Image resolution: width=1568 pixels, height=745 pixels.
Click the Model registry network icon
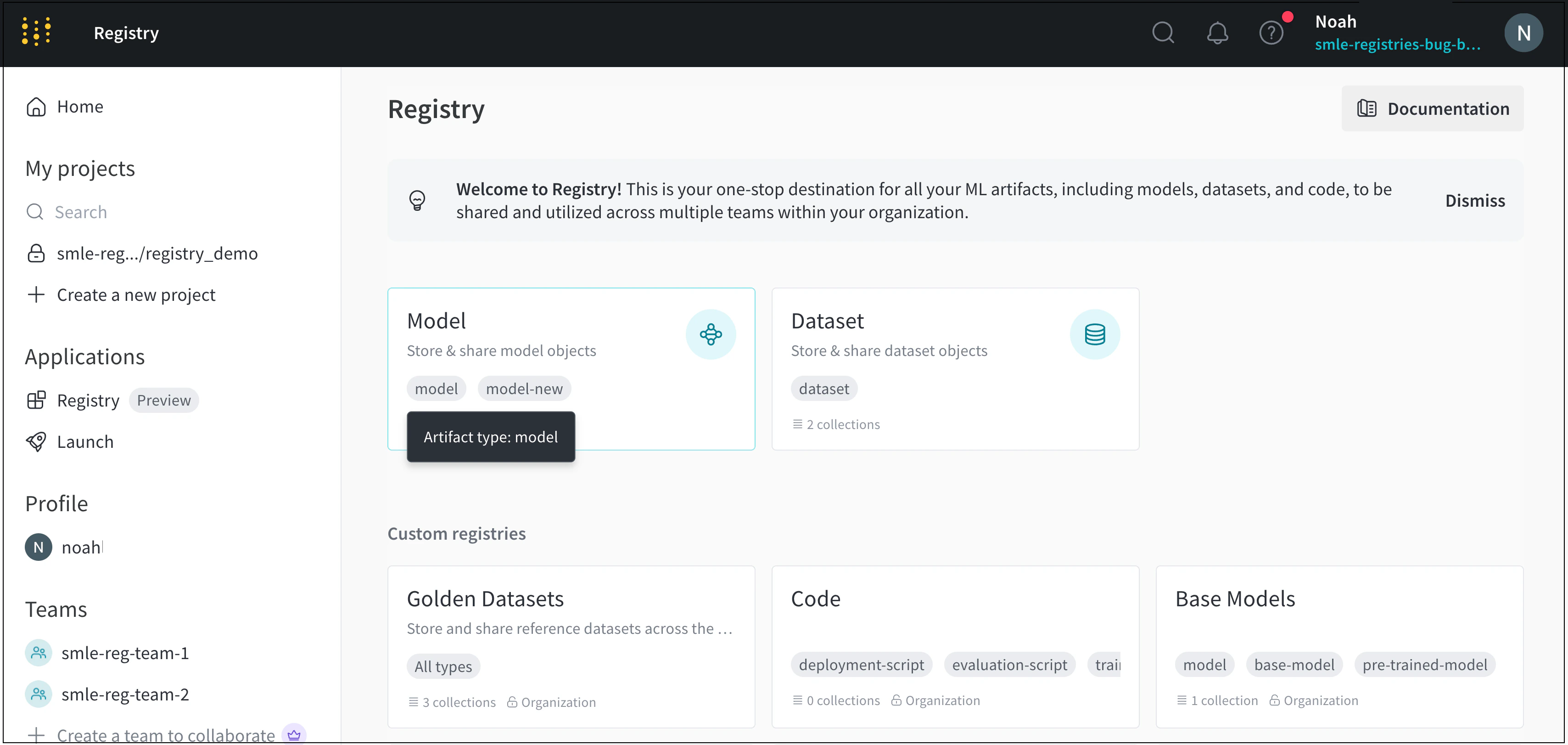click(711, 334)
